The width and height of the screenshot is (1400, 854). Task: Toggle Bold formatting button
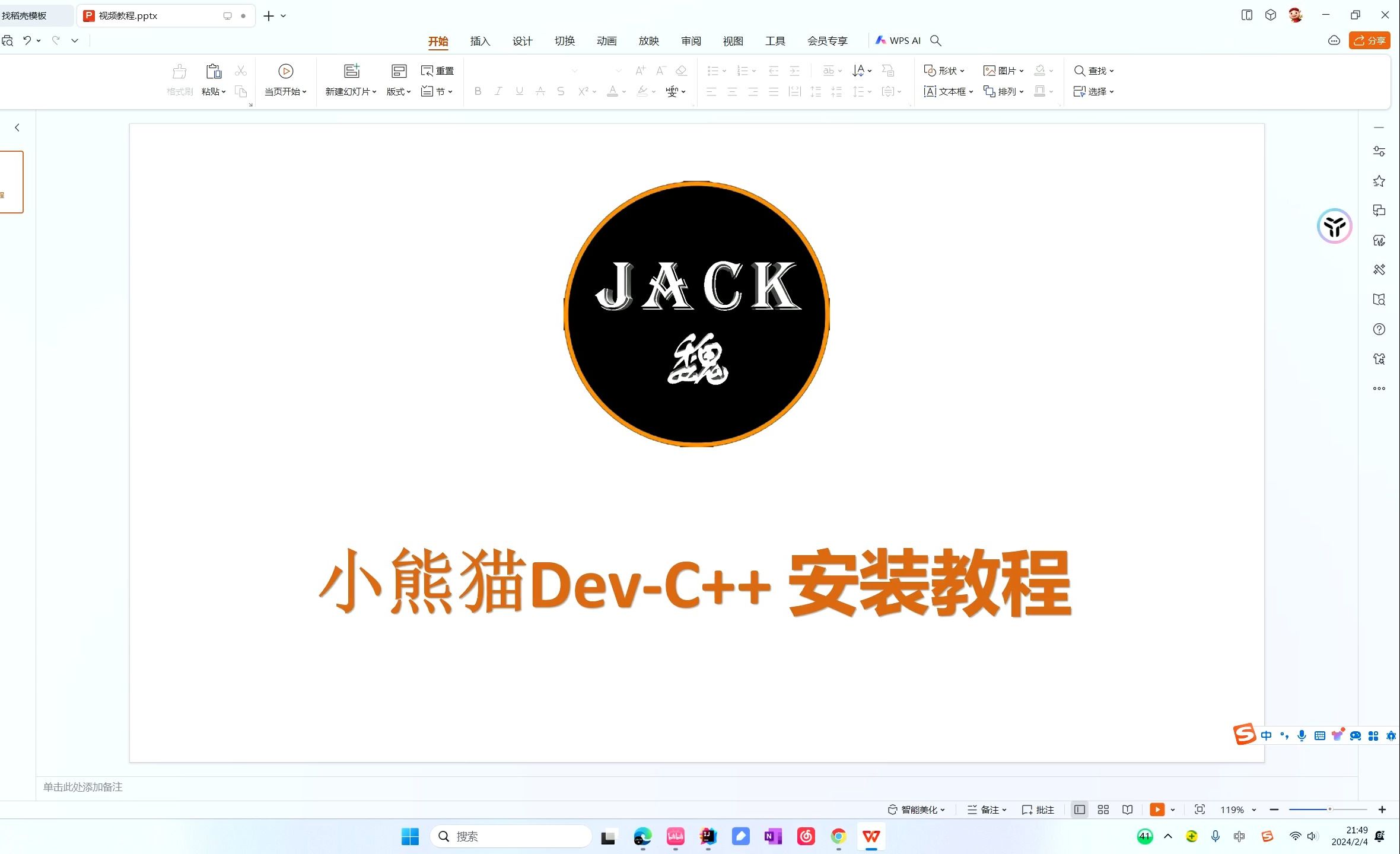pyautogui.click(x=477, y=91)
